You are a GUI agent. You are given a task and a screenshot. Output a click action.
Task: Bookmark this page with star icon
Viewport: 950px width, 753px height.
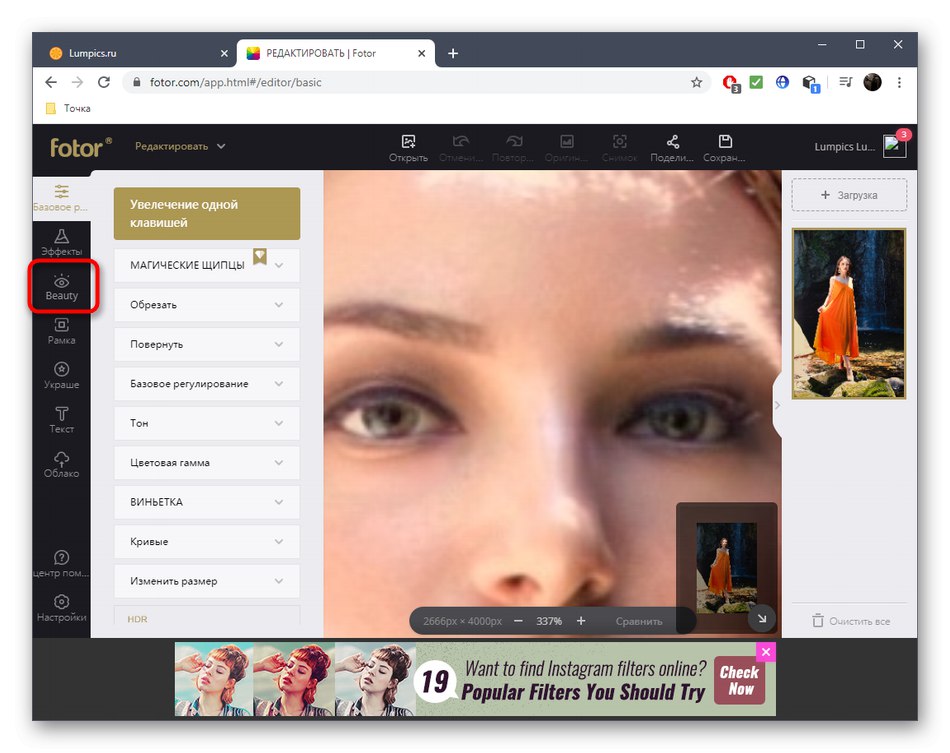(x=696, y=82)
